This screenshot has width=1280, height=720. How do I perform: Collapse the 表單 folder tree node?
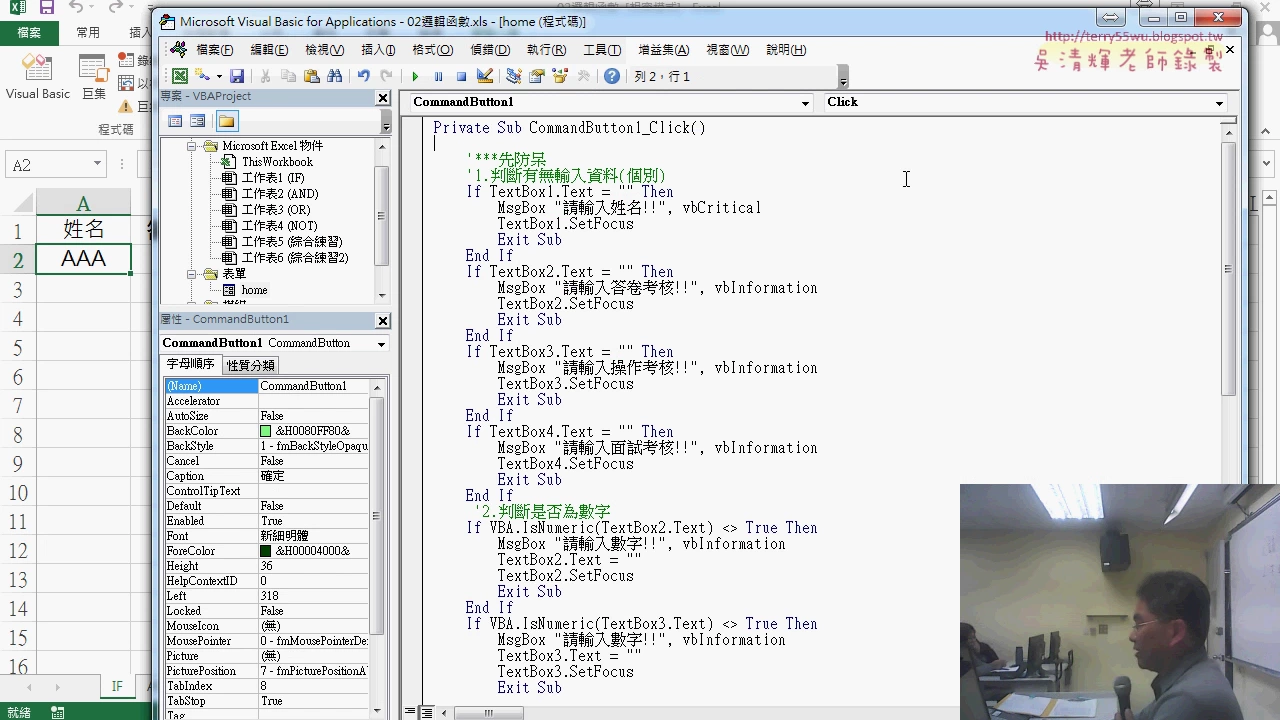point(191,274)
